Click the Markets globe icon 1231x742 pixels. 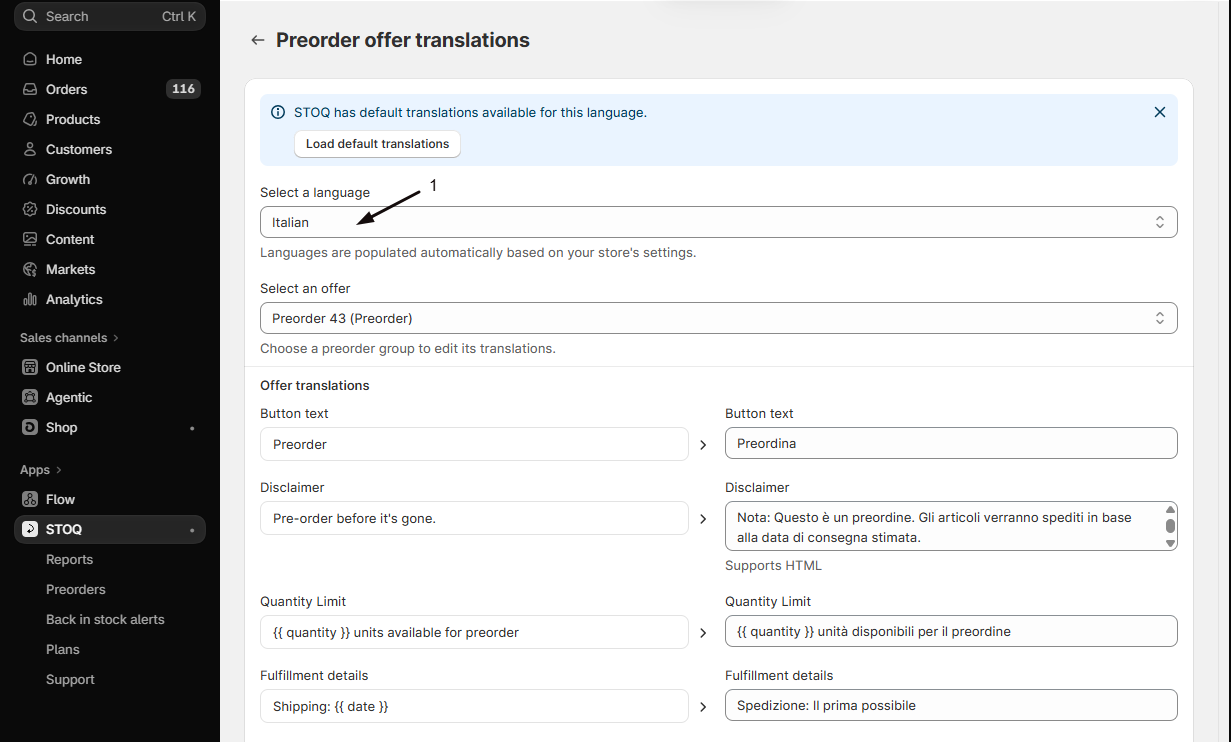coord(30,269)
